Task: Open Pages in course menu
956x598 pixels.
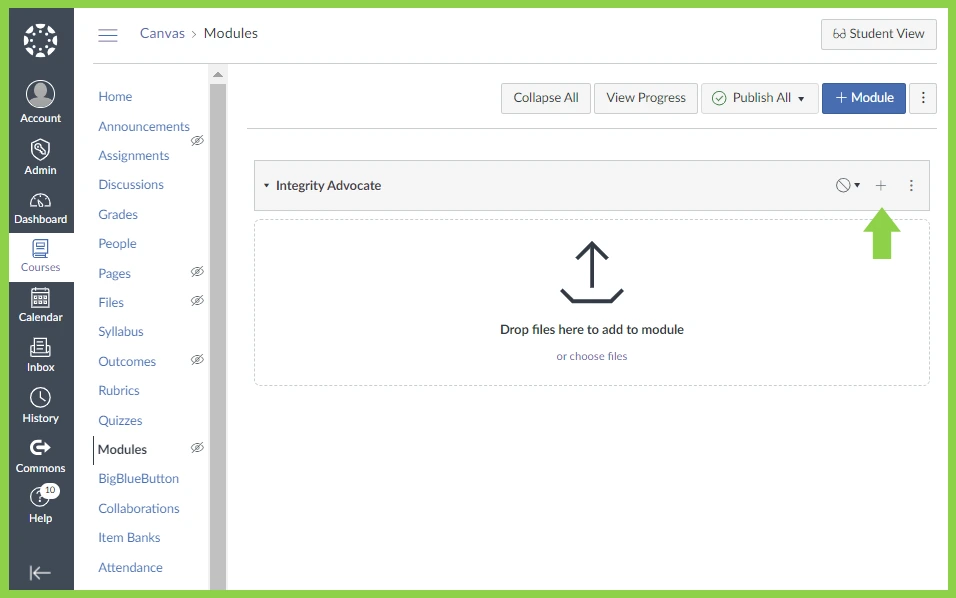Action: tap(115, 273)
